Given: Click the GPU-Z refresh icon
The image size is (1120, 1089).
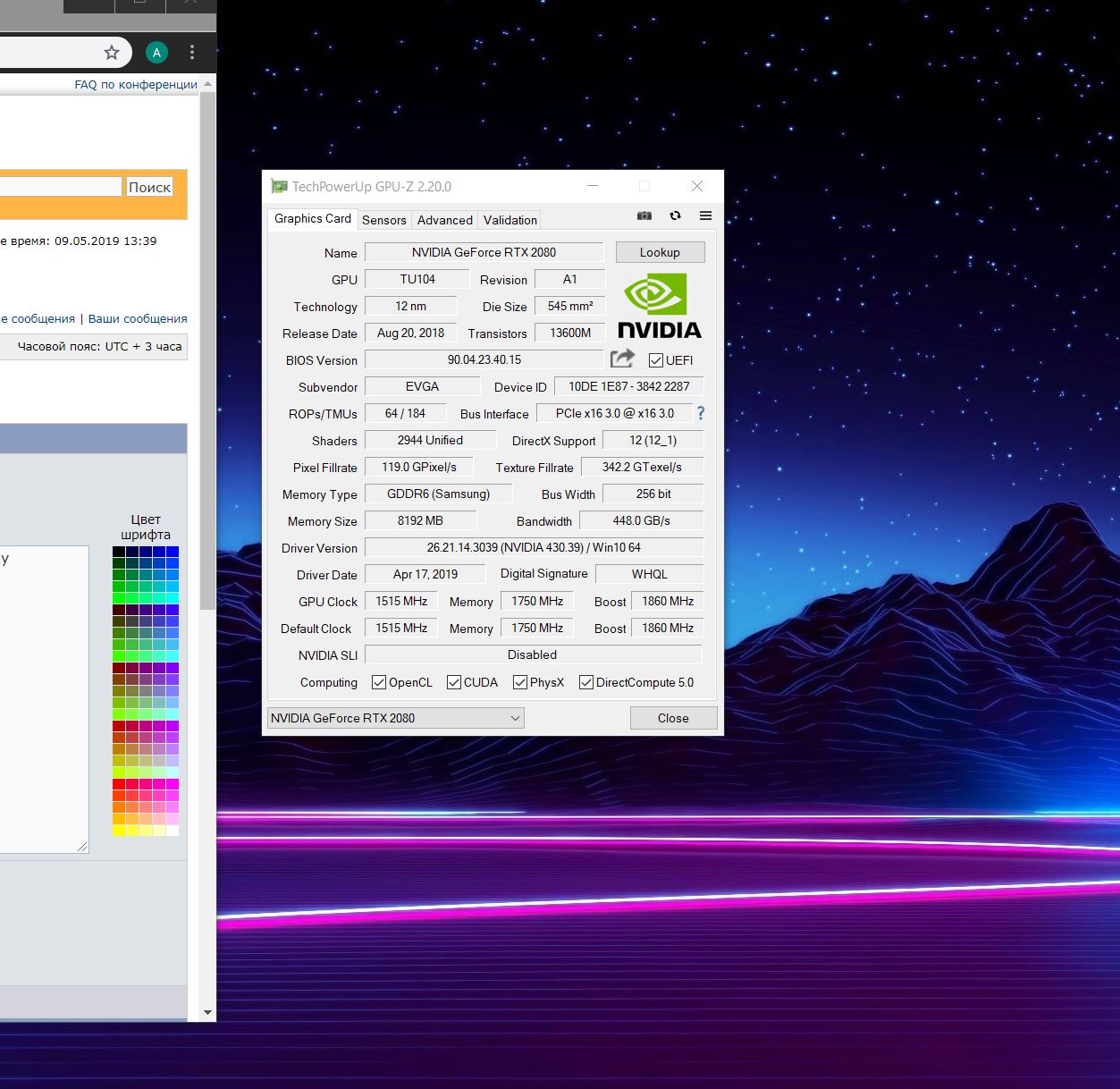Looking at the screenshot, I should click(x=675, y=215).
